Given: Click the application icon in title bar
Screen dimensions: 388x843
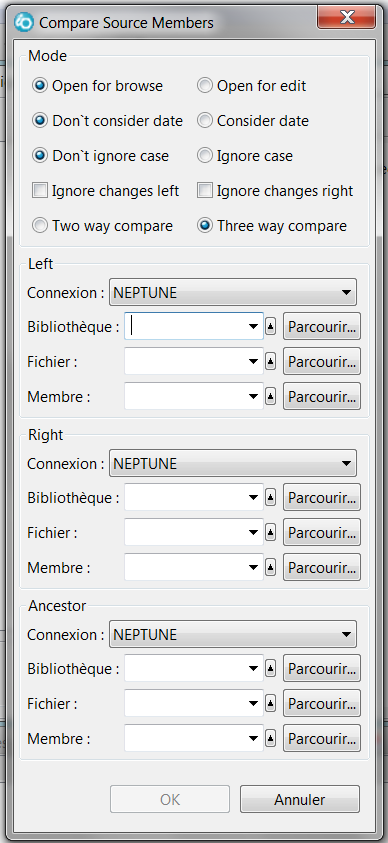Looking at the screenshot, I should [24, 22].
